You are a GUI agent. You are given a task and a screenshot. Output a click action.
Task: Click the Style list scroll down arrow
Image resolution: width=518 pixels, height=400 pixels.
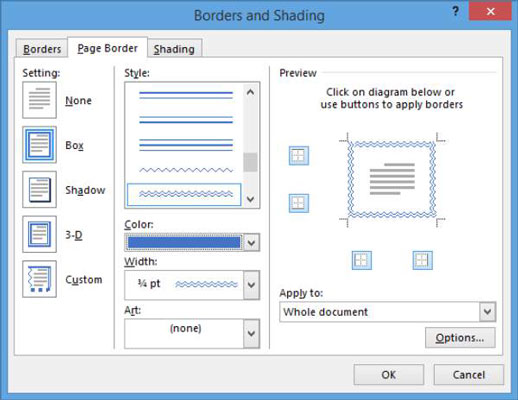point(251,199)
